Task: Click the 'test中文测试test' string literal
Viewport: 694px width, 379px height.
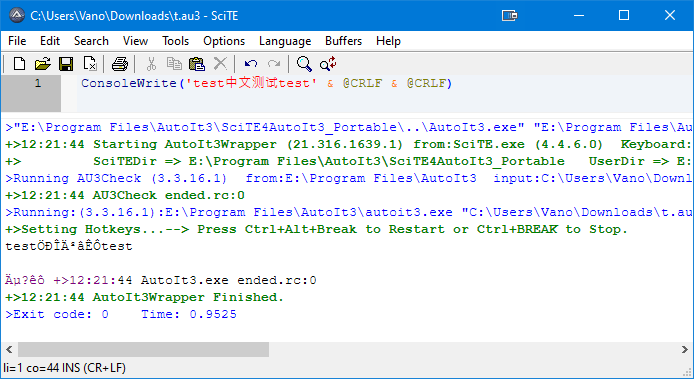Action: point(252,83)
